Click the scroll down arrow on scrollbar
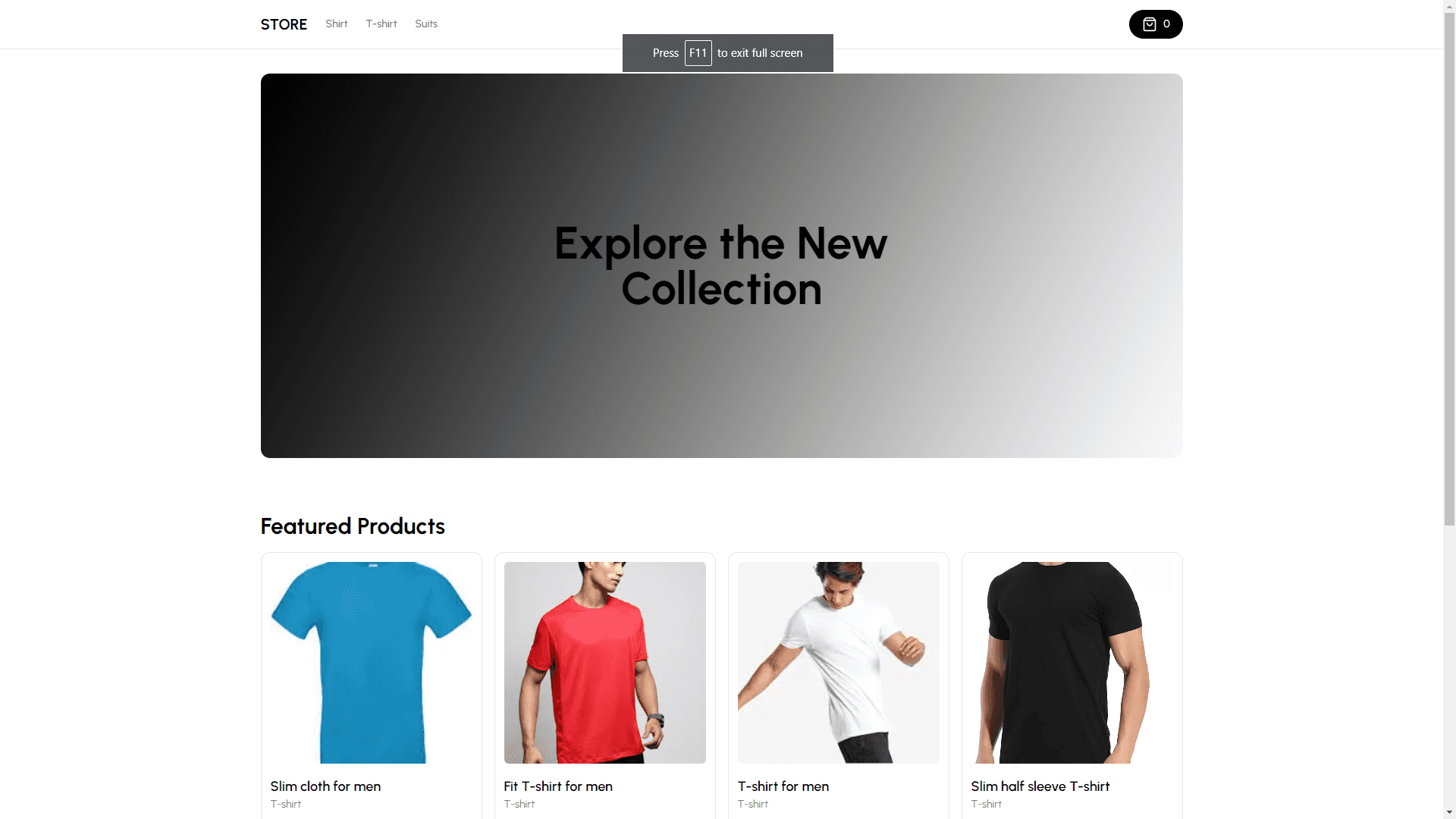The image size is (1456, 819). [1449, 812]
